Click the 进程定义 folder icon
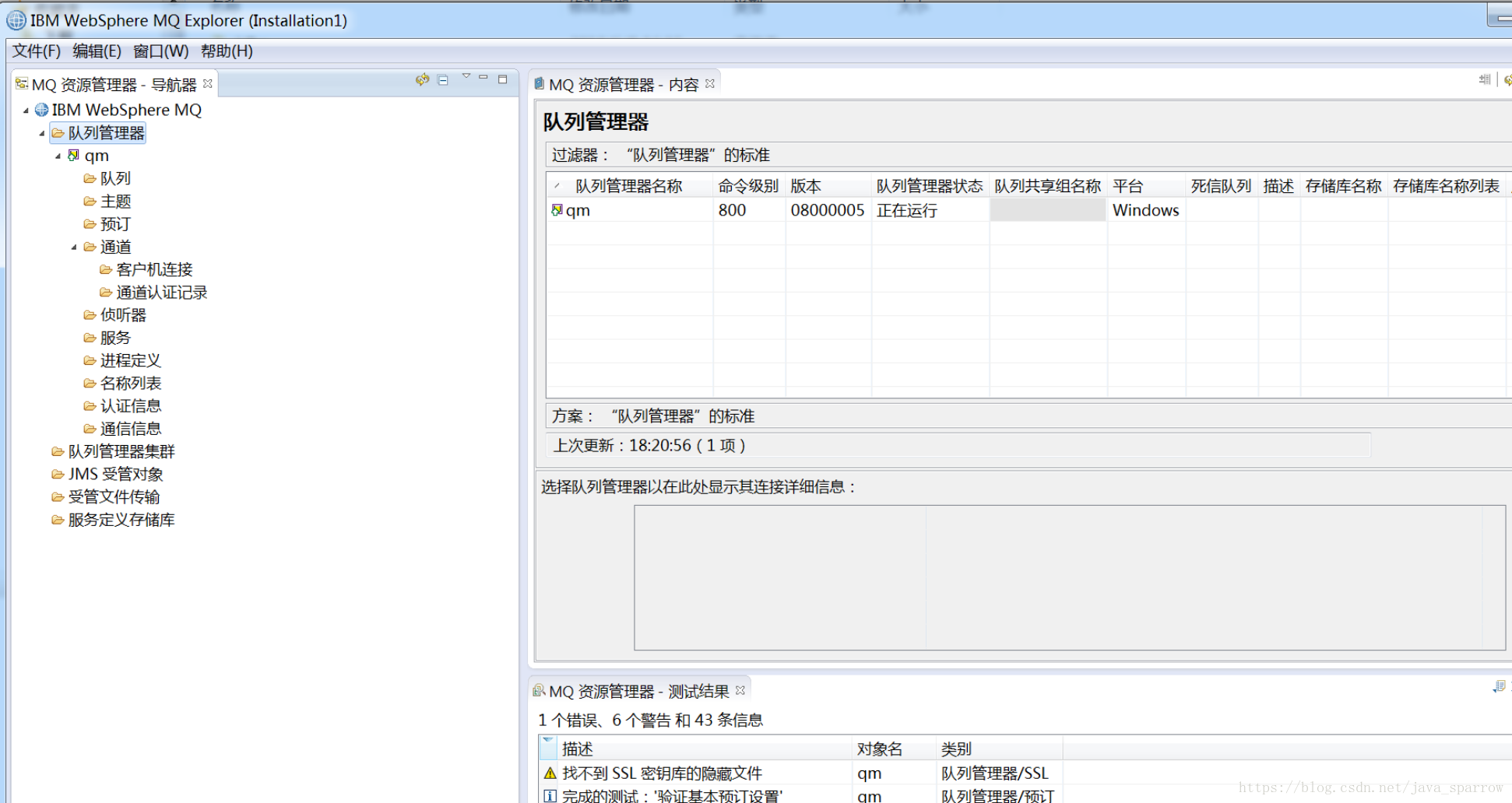 90,360
